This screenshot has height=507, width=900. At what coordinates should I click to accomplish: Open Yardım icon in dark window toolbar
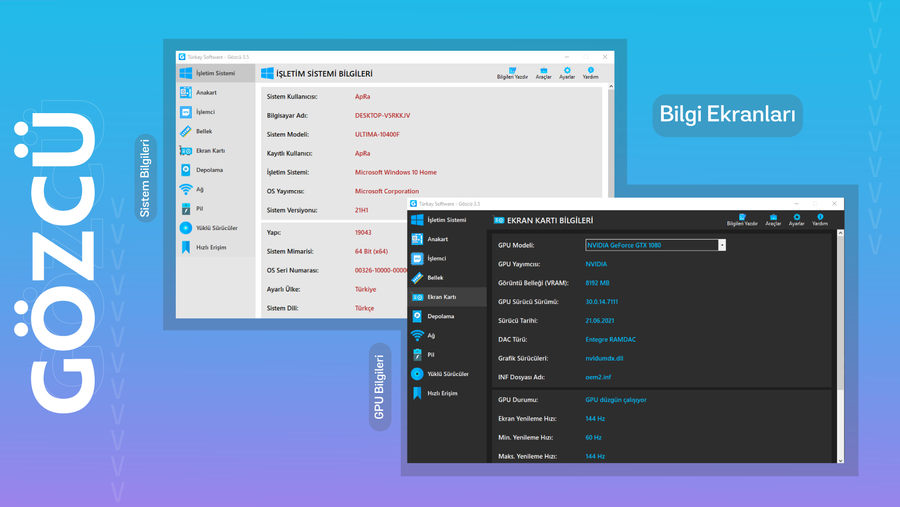[x=820, y=217]
